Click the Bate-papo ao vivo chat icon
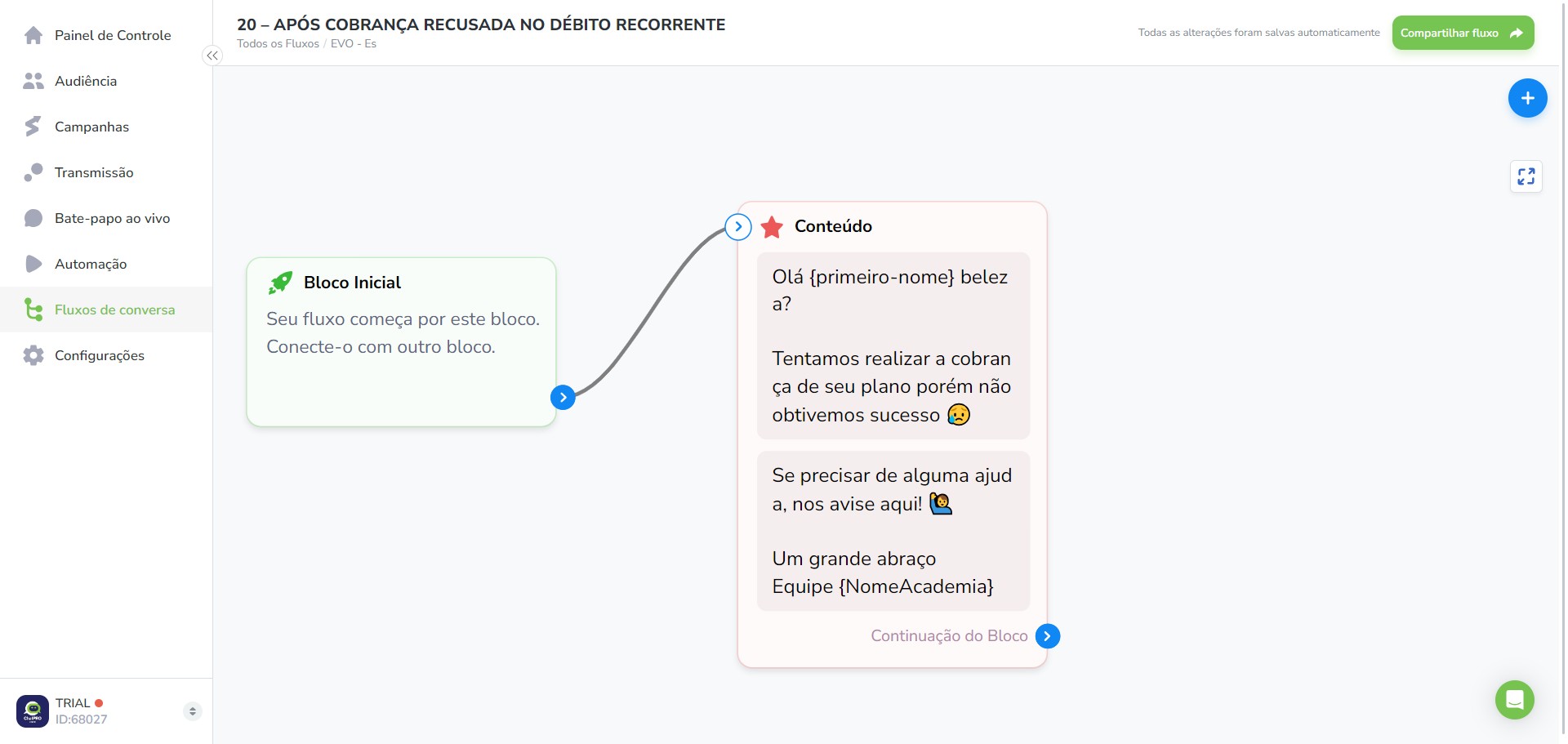The image size is (1568, 744). 33,218
